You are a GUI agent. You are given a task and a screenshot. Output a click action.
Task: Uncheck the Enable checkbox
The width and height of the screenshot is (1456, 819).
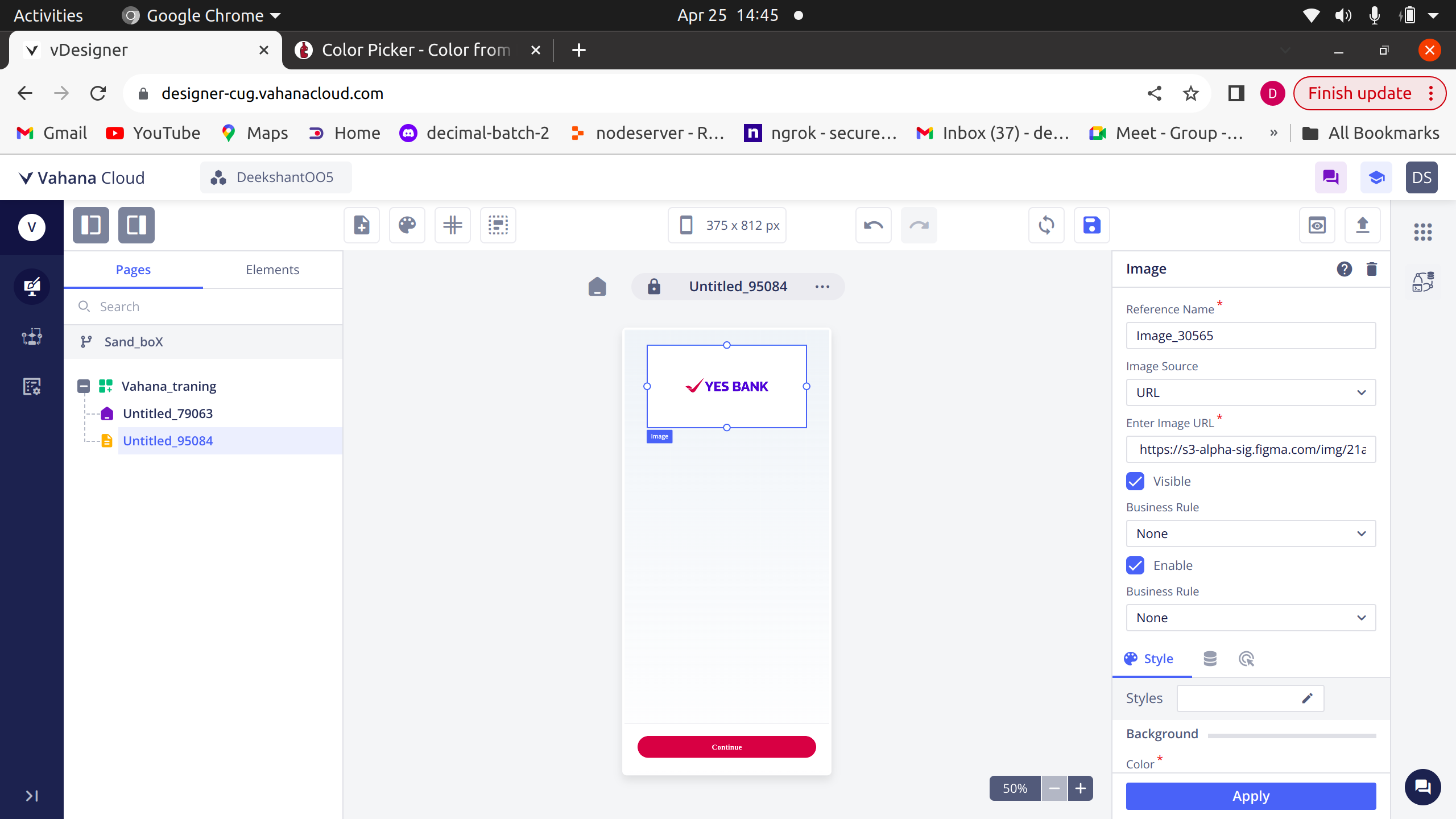coord(1135,565)
